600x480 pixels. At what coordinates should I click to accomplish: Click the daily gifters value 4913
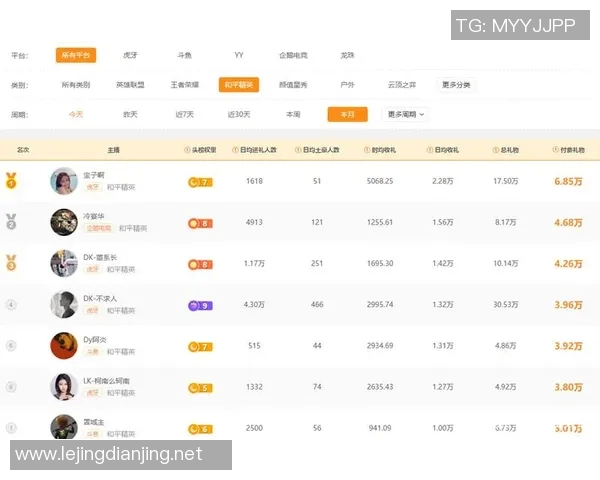(x=254, y=222)
